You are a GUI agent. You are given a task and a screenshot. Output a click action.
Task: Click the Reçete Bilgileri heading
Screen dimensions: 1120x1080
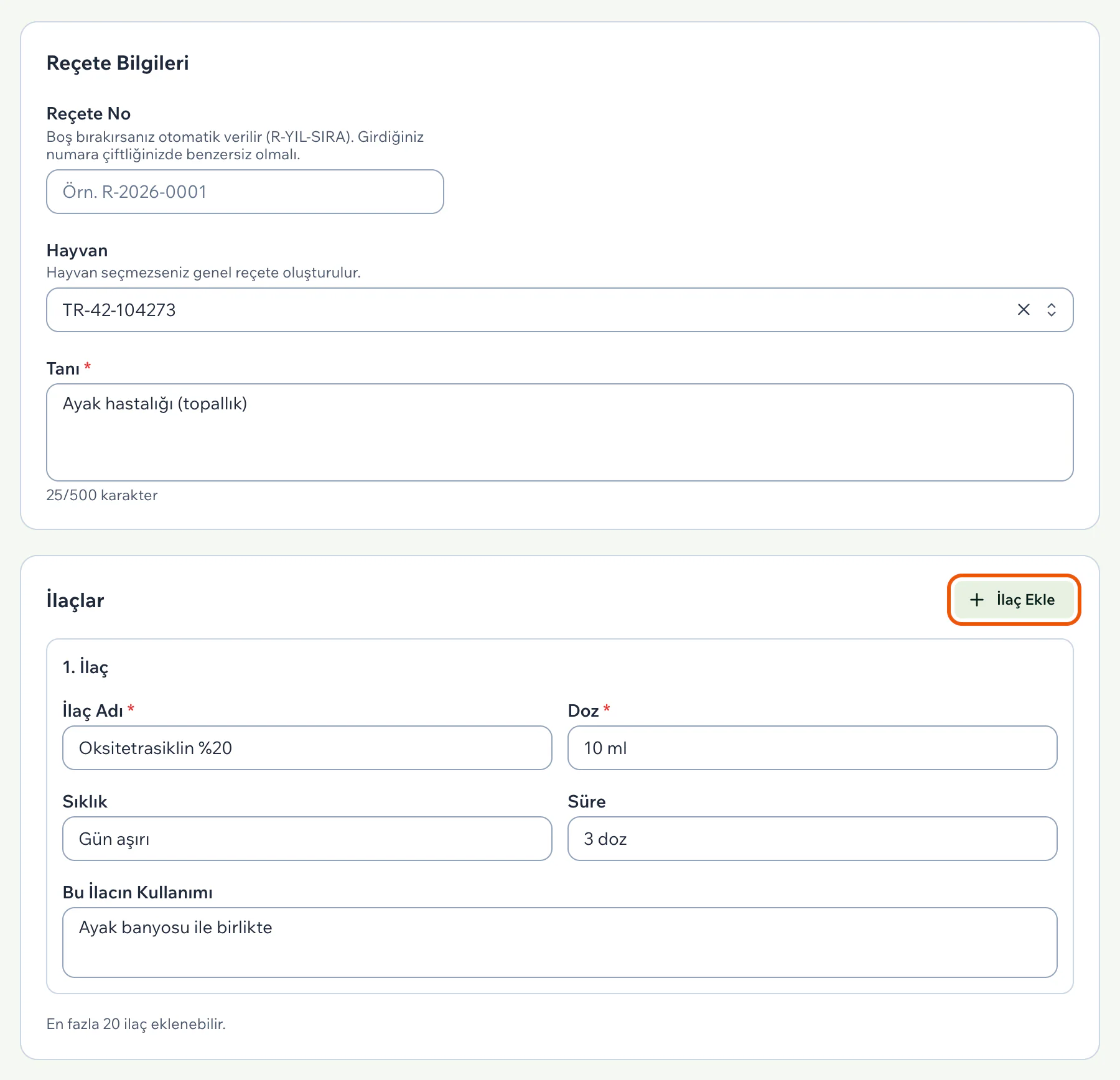click(118, 63)
